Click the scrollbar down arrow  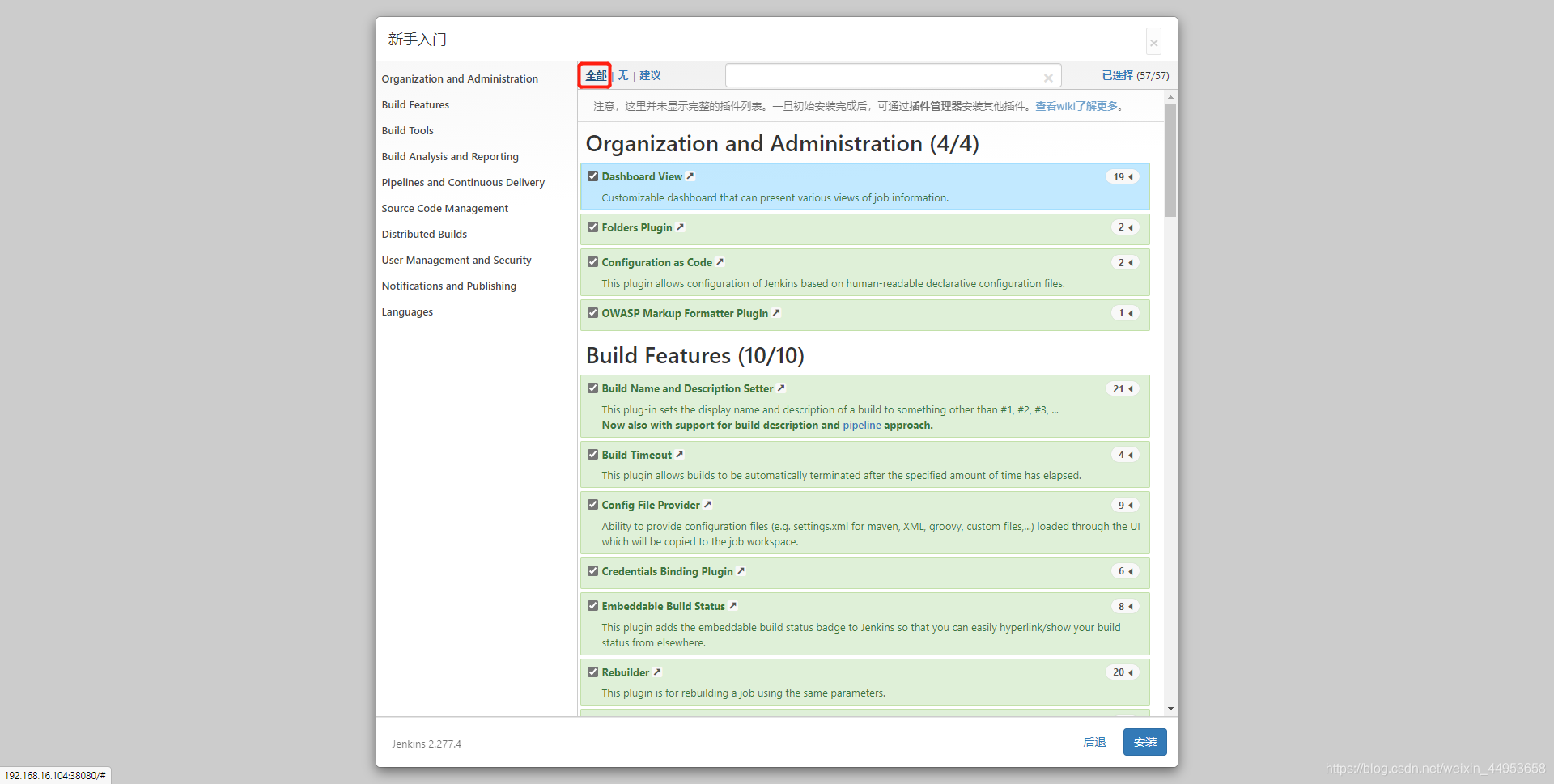[1170, 709]
